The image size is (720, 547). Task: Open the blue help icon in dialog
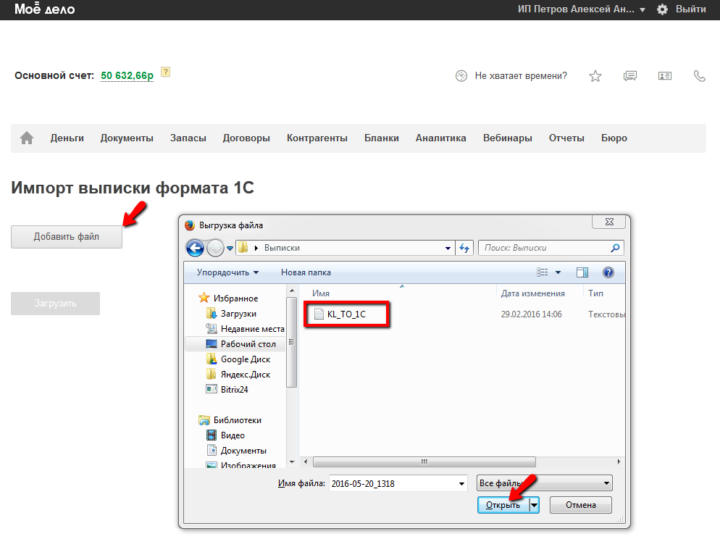(608, 272)
